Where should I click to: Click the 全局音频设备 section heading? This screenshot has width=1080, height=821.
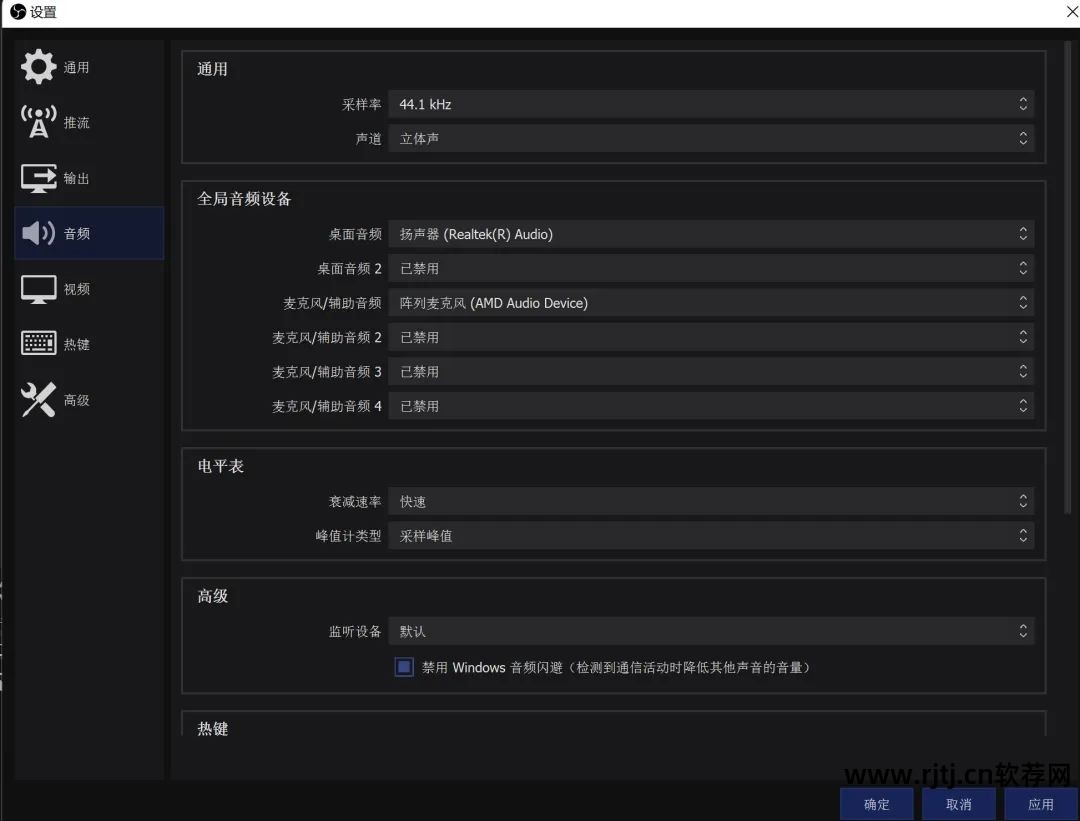(245, 199)
